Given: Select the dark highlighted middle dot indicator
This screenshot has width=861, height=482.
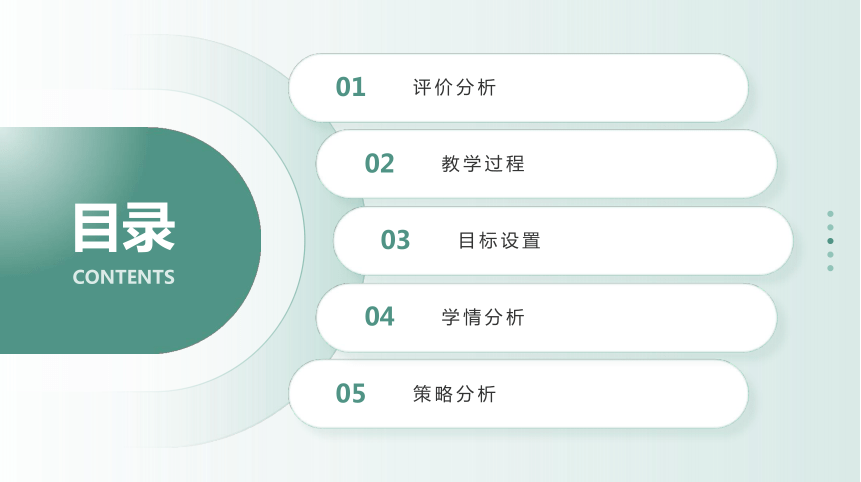Looking at the screenshot, I should (830, 241).
